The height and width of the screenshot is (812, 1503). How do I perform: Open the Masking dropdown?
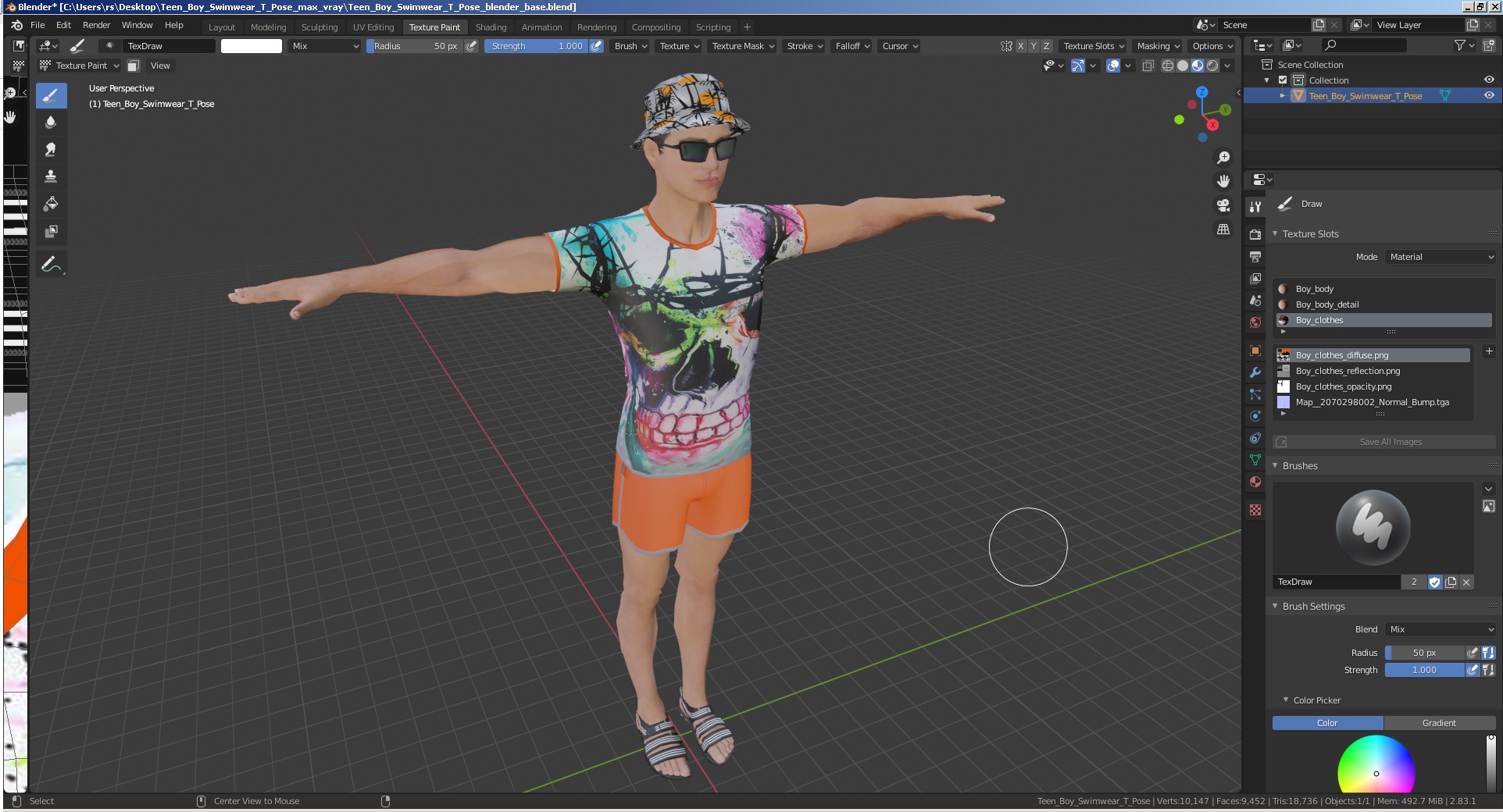(x=1158, y=46)
